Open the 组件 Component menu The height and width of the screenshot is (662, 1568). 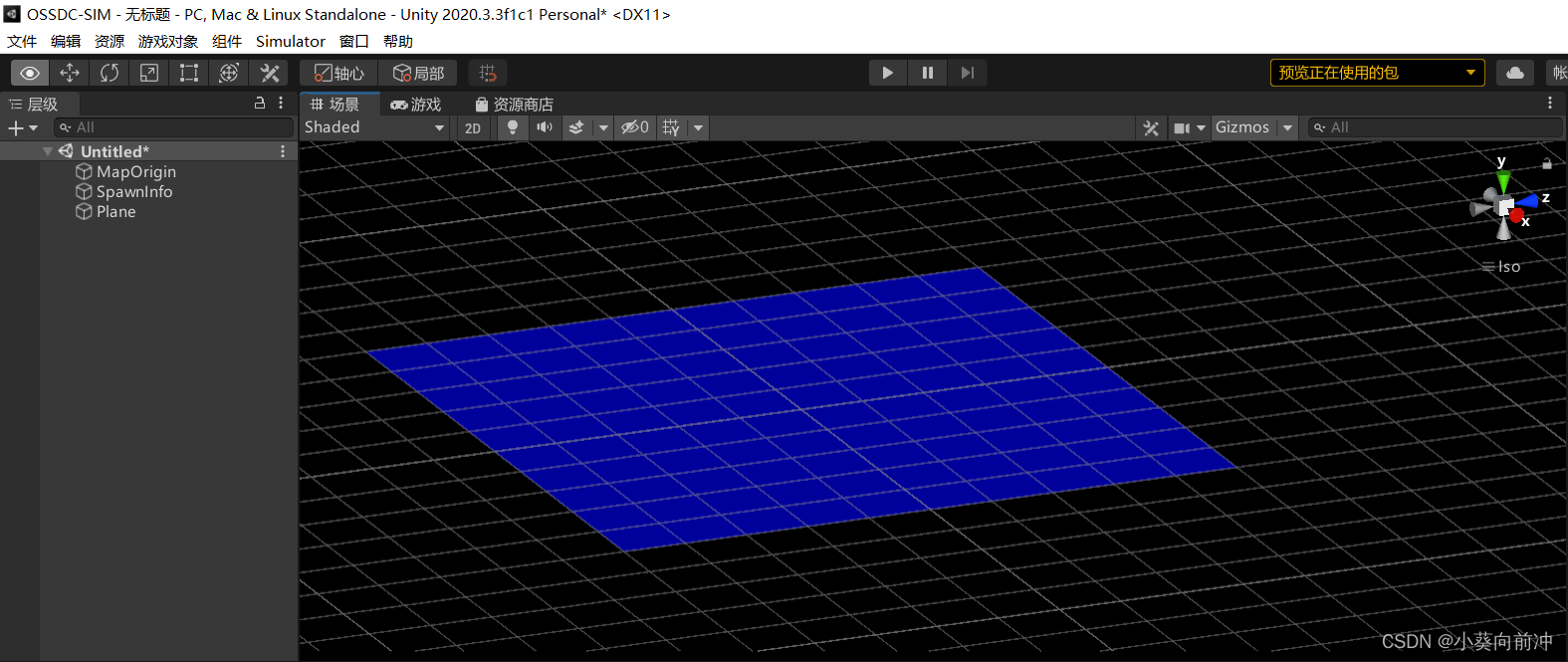(x=227, y=41)
